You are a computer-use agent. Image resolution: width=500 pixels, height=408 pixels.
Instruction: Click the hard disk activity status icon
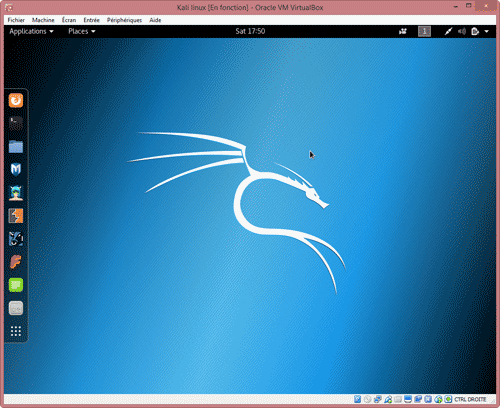coord(357,399)
